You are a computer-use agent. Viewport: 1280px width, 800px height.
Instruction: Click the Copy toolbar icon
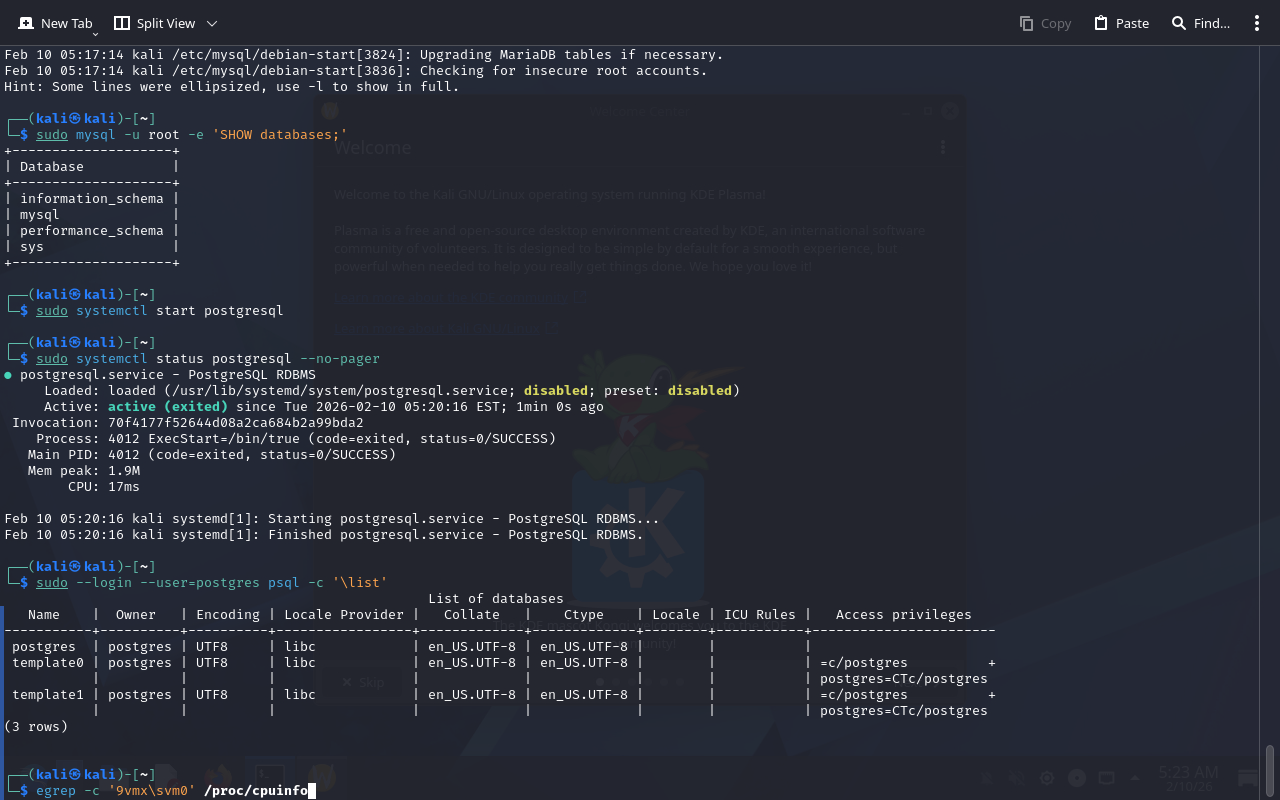(1045, 23)
